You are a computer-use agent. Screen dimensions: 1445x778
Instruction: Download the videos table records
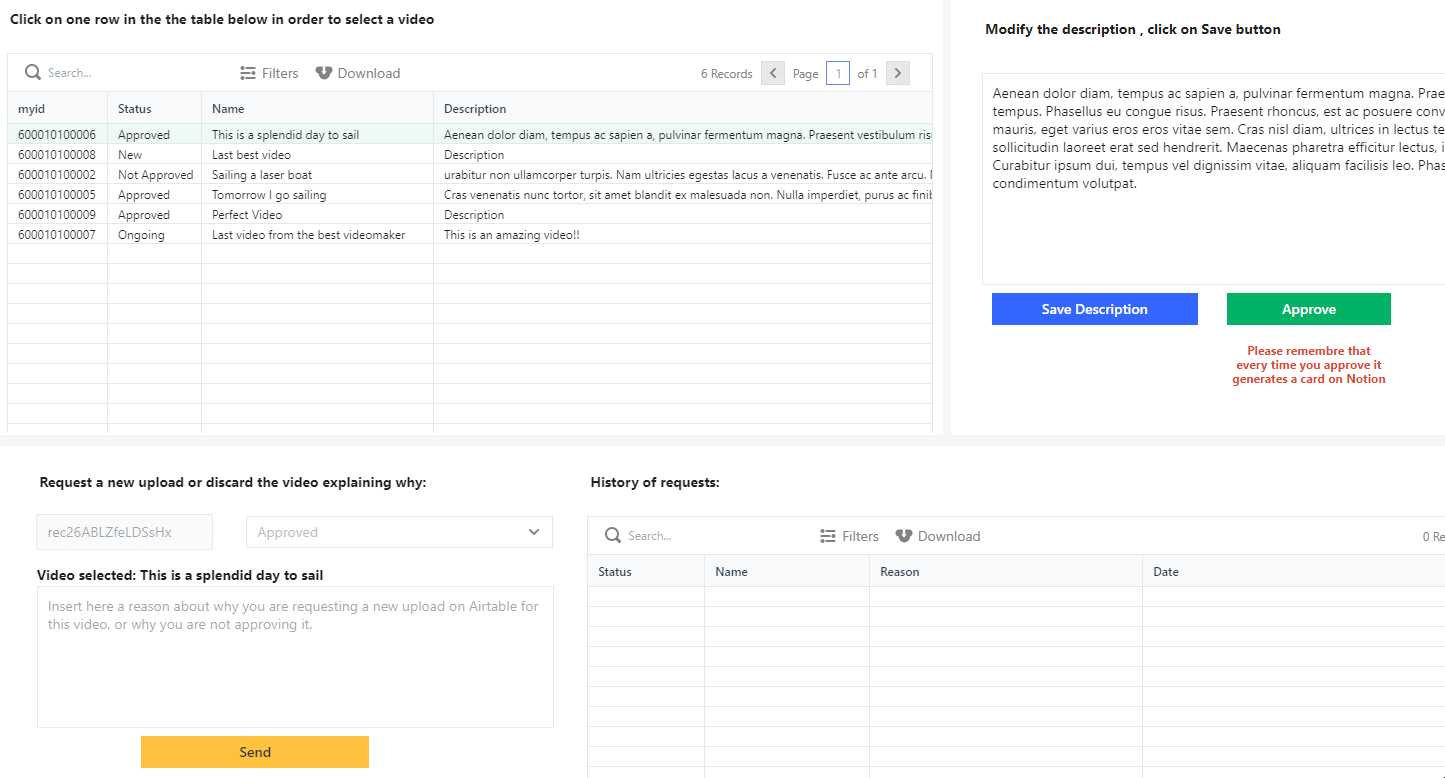357,73
